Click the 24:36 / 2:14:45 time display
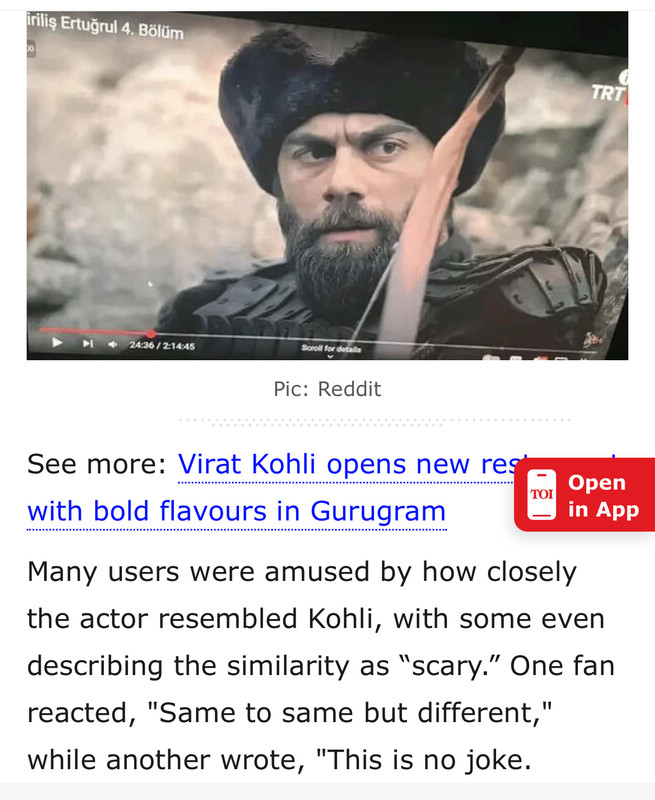 [x=162, y=345]
